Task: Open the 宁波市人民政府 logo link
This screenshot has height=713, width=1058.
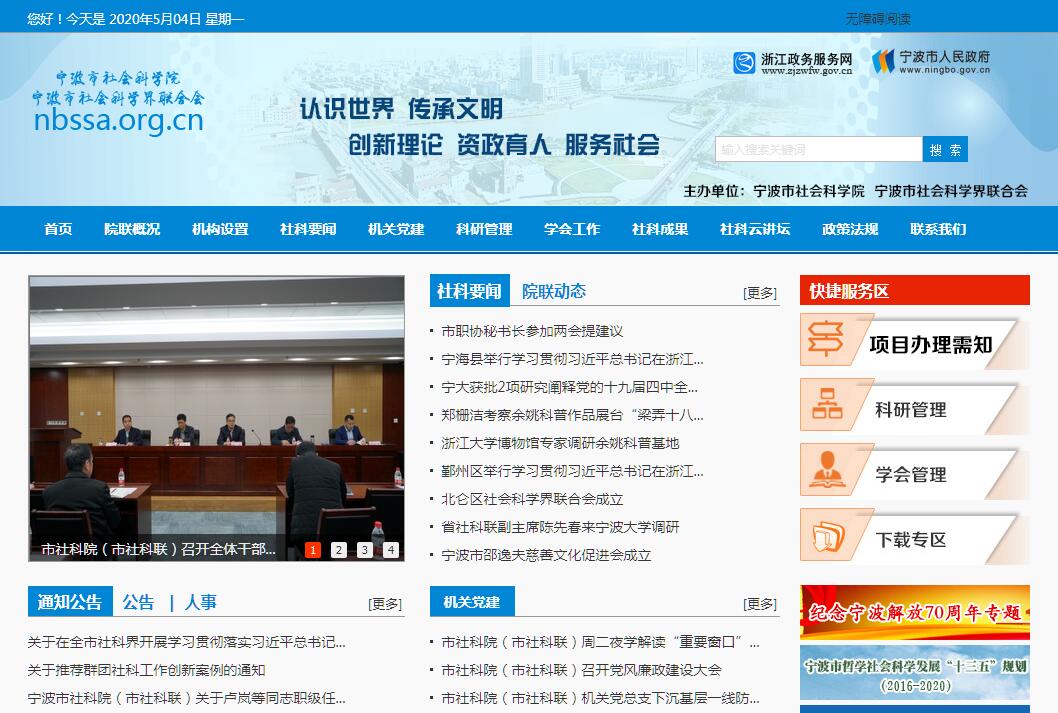Action: 930,62
